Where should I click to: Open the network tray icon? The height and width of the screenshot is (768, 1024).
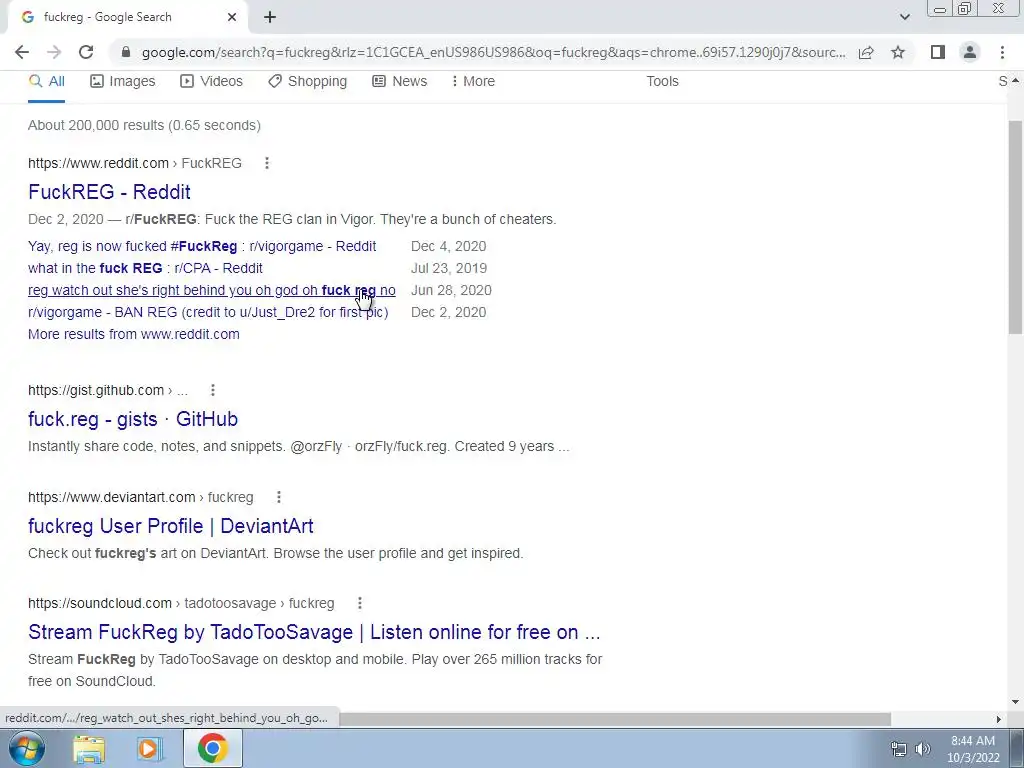[899, 749]
